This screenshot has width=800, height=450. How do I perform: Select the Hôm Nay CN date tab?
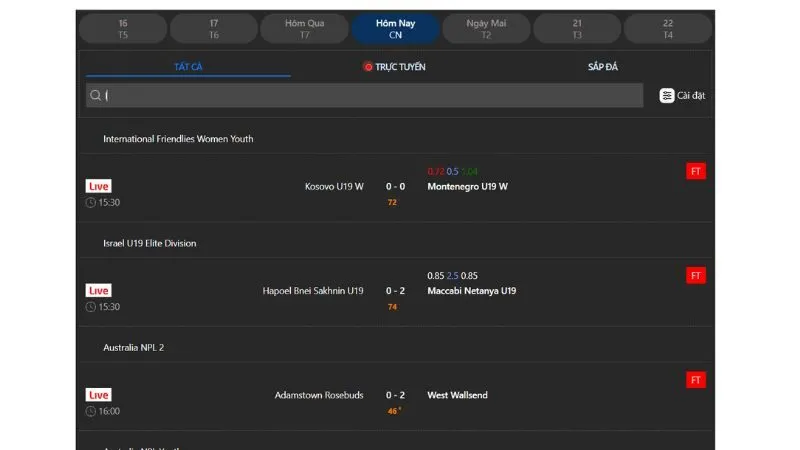(x=395, y=29)
